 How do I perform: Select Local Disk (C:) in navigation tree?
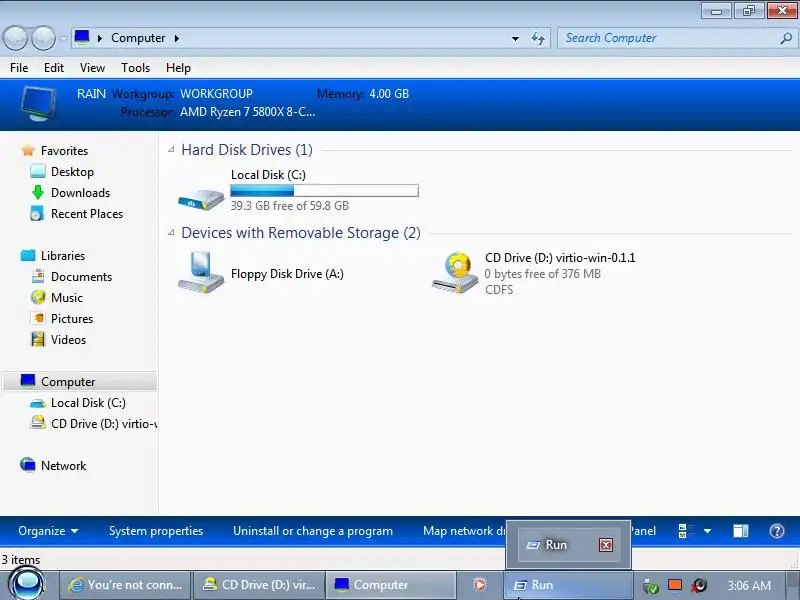88,403
